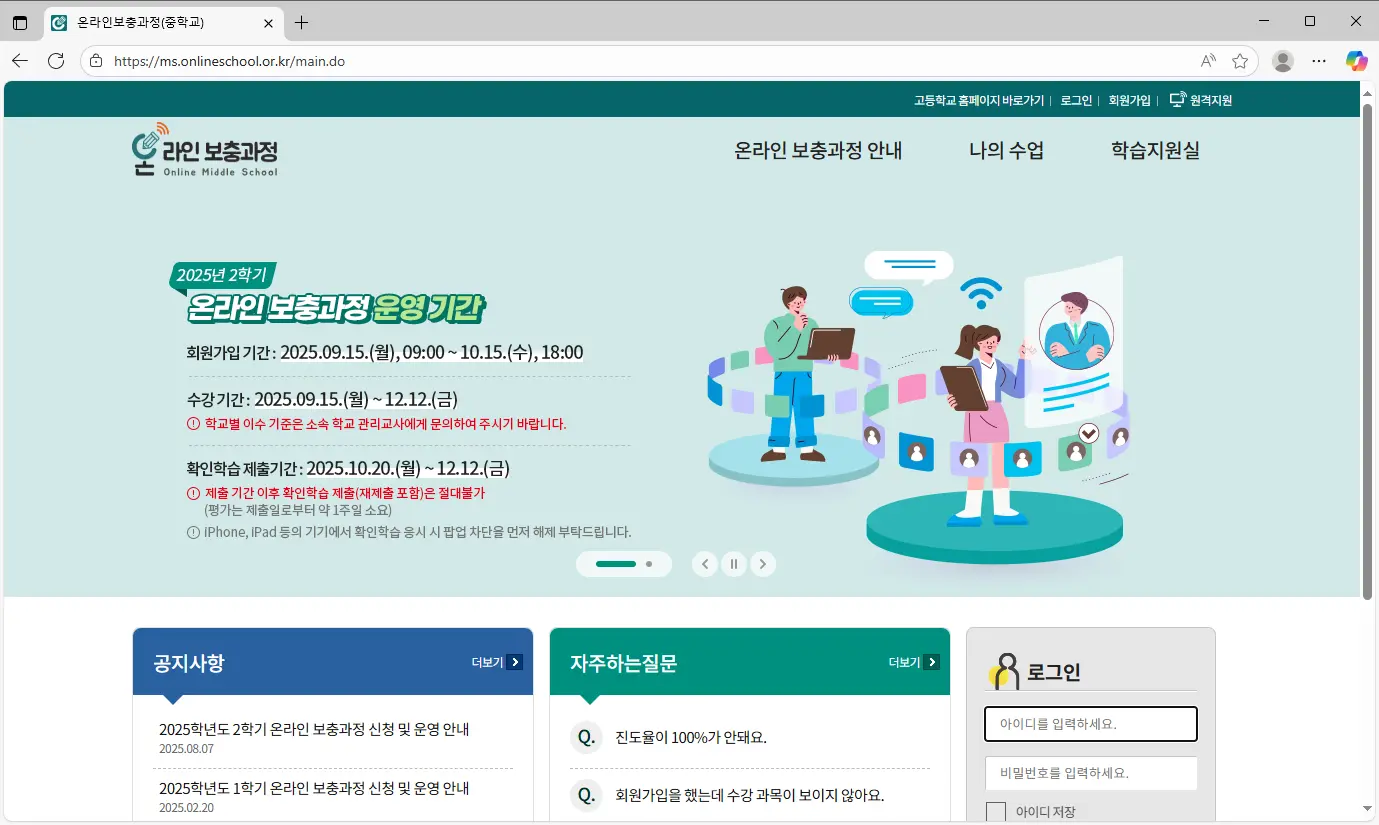This screenshot has height=825, width=1379.
Task: Expand 자주하는질문 with the 더보기 arrow
Action: tap(931, 662)
